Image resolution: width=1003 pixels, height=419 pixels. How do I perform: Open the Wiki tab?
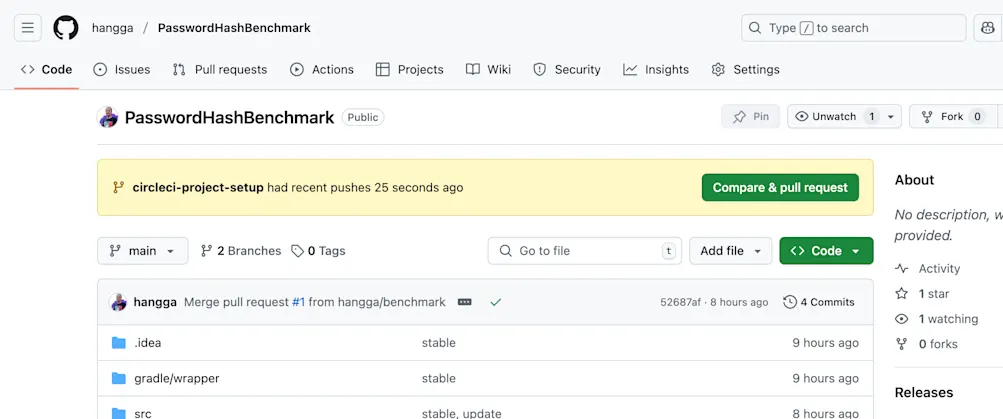click(488, 70)
